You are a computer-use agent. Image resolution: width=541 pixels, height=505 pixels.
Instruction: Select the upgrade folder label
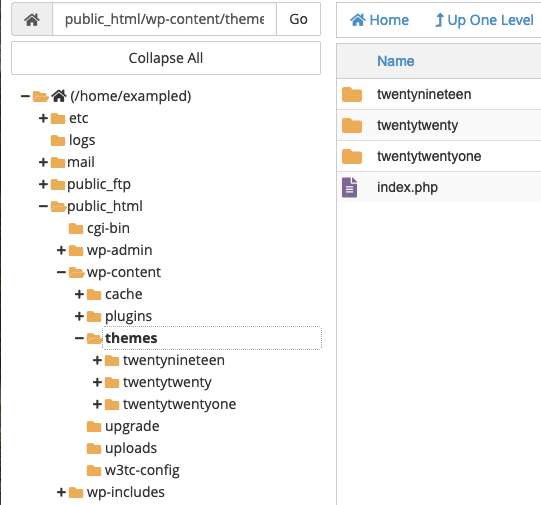[132, 426]
